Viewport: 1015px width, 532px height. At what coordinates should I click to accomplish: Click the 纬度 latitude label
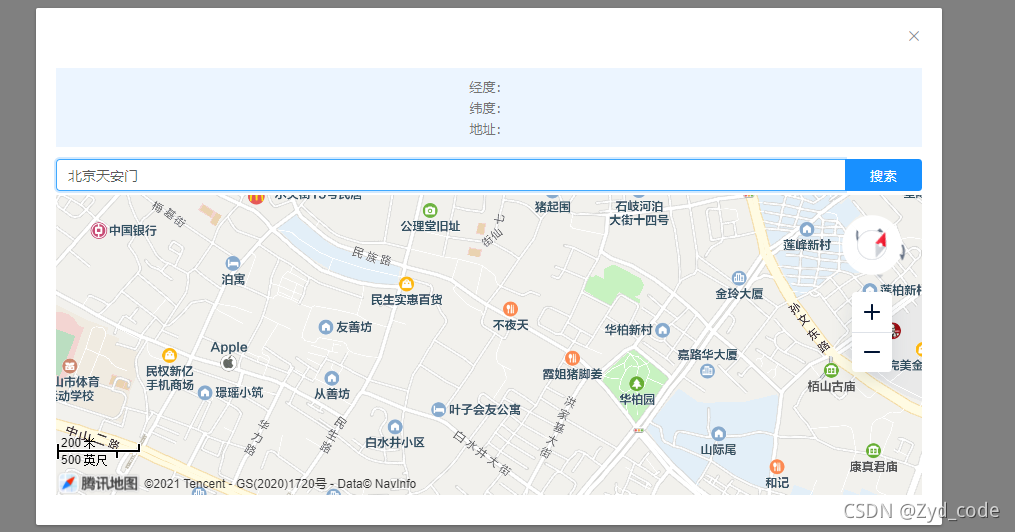[485, 108]
